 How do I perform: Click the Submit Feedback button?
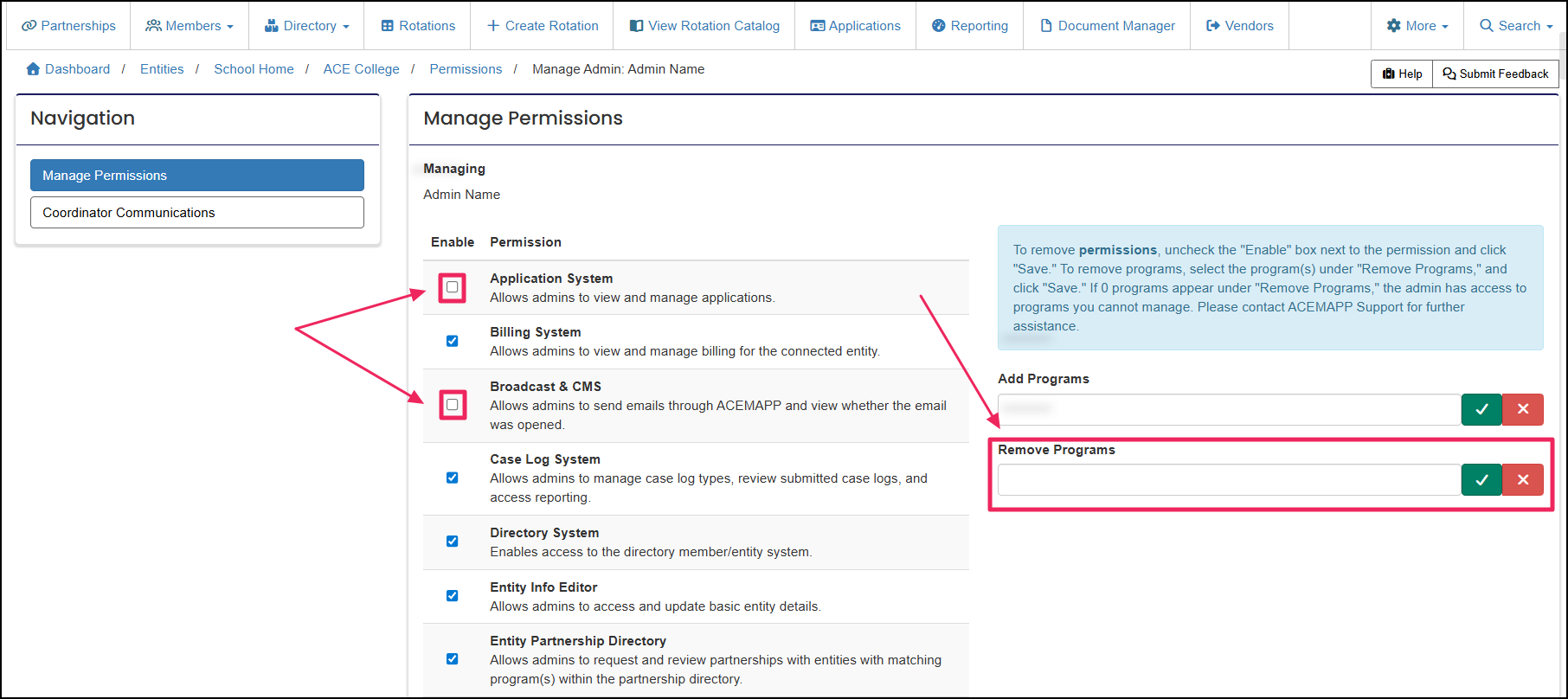pos(1496,74)
